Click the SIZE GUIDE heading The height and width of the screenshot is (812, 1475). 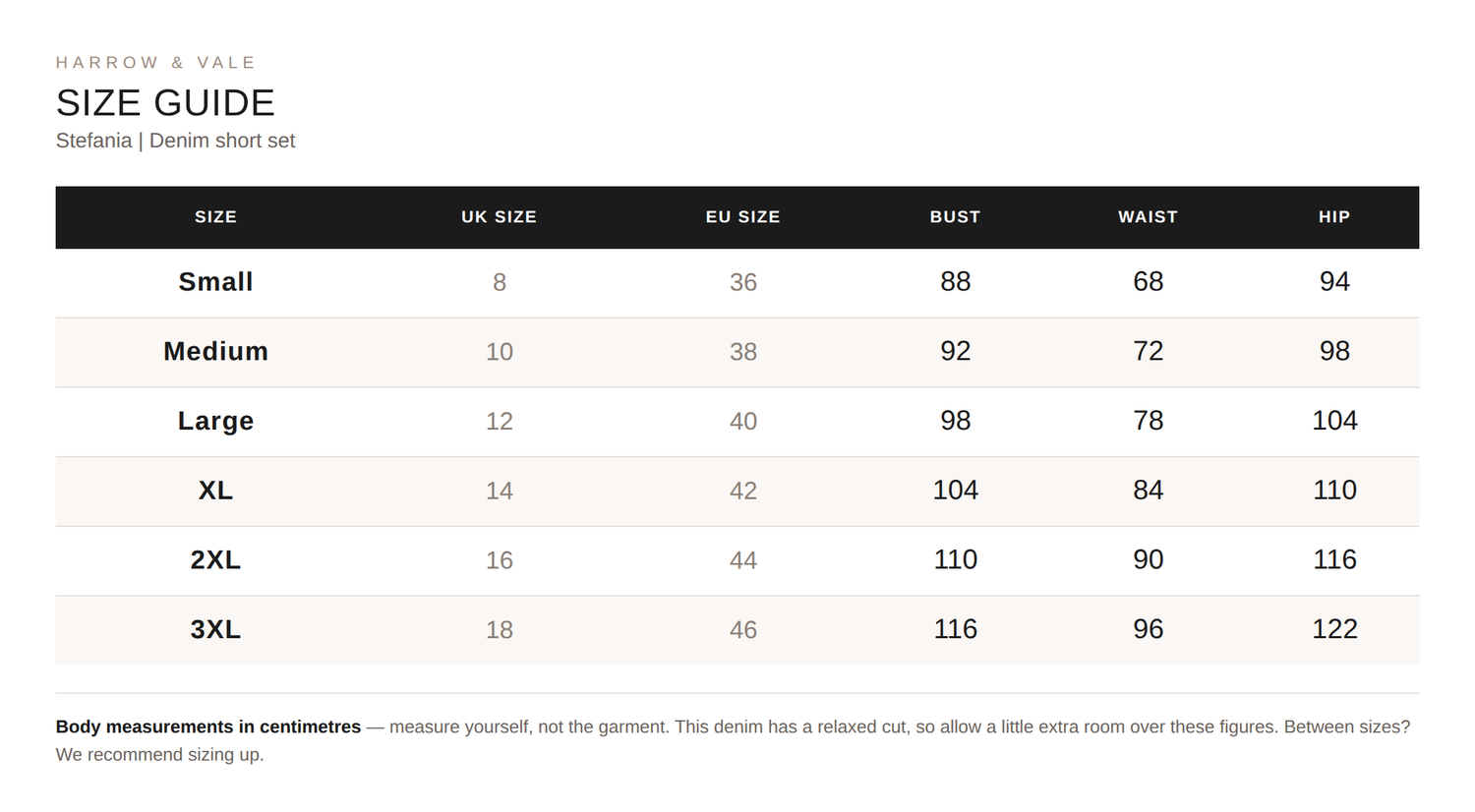pyautogui.click(x=165, y=103)
